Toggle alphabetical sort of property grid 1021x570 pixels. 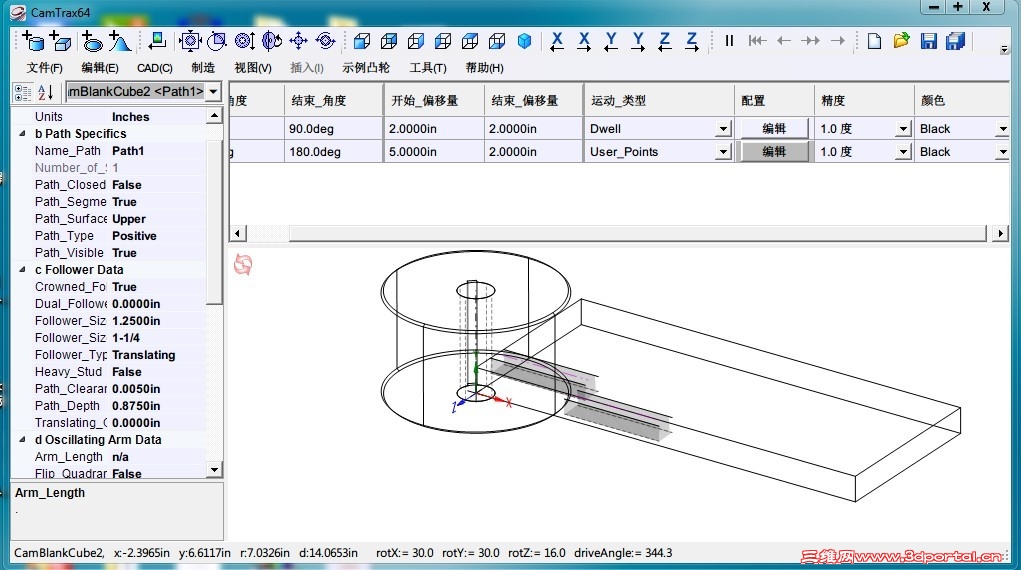[45, 93]
